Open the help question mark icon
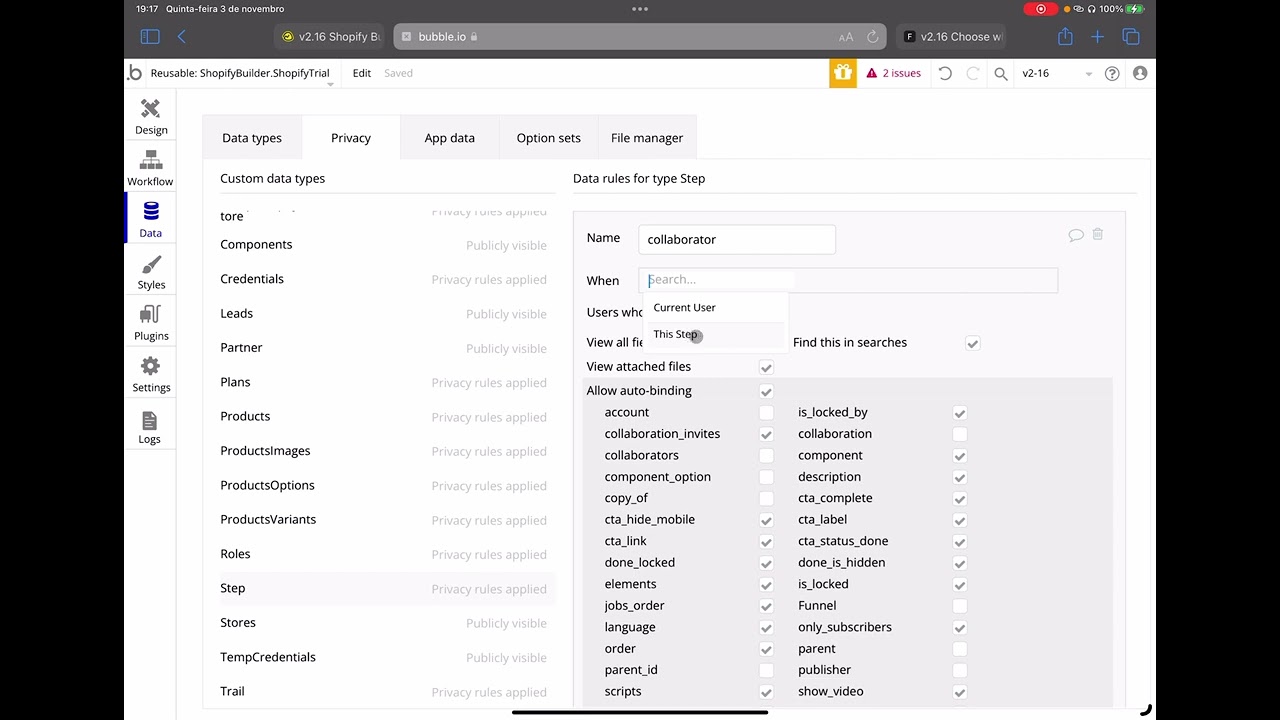 pos(1112,73)
